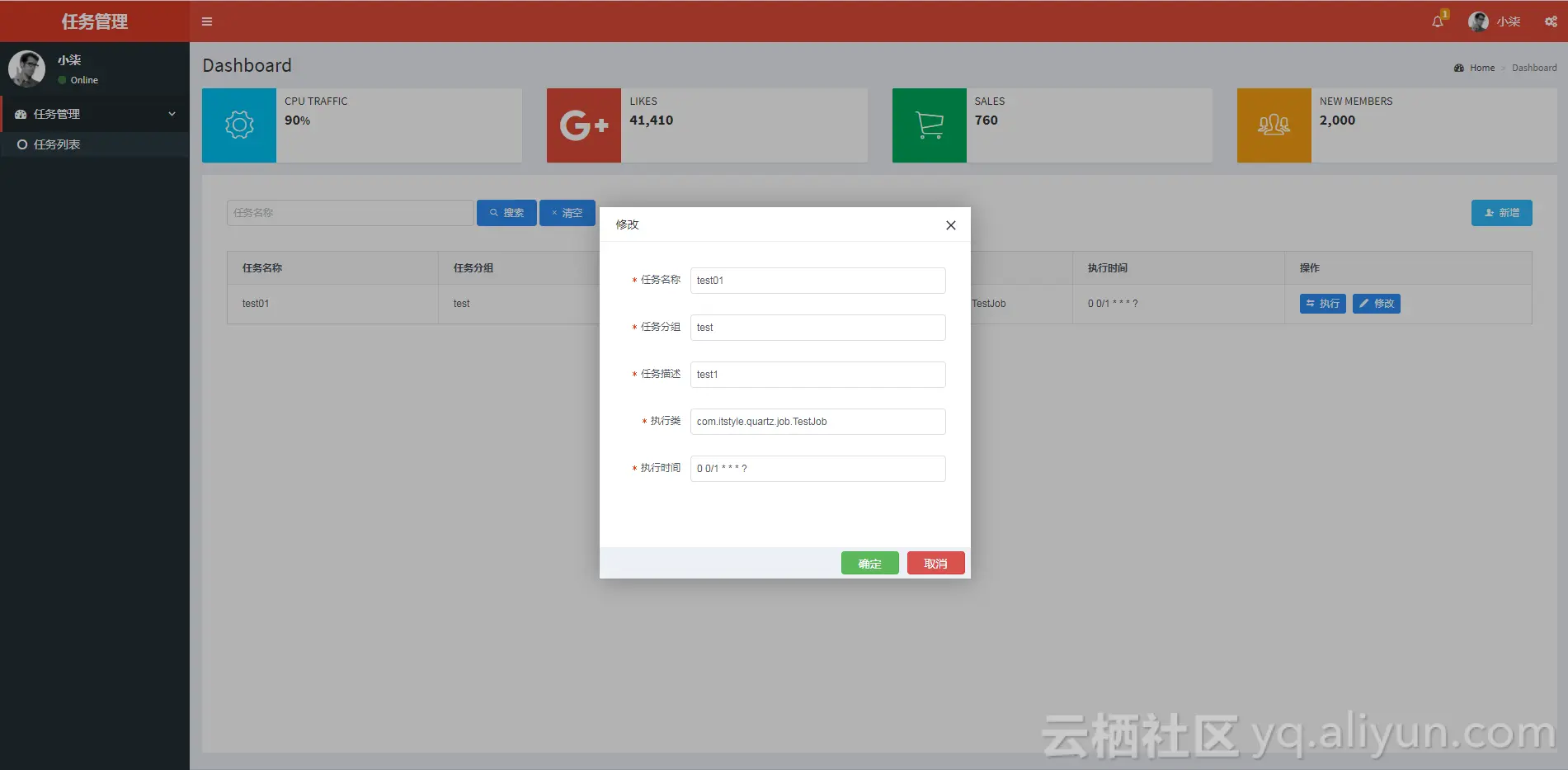Viewport: 1568px width, 770px height.
Task: Open the settings gears icon in header
Action: pyautogui.click(x=1551, y=21)
